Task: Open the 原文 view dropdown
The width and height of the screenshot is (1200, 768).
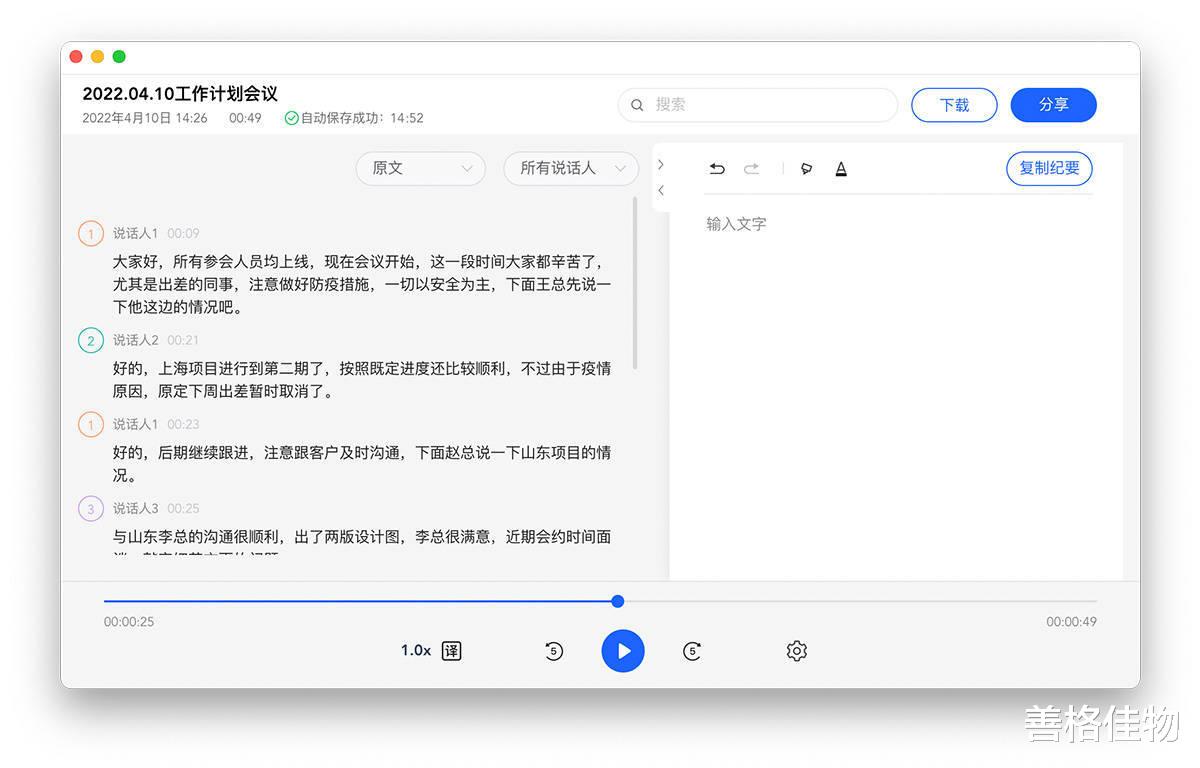Action: coord(420,168)
